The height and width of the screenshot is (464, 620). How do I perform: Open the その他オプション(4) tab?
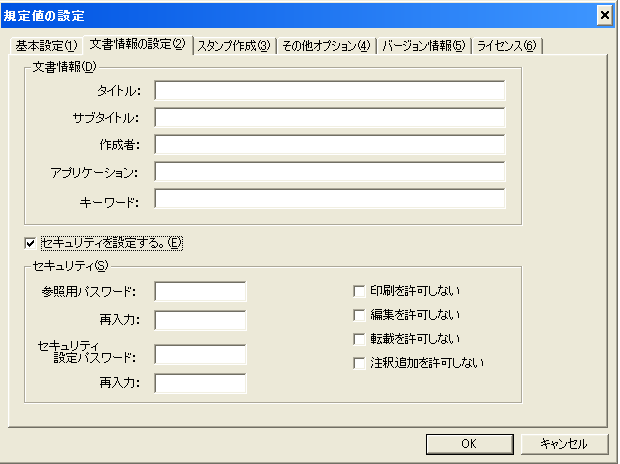[x=326, y=46]
